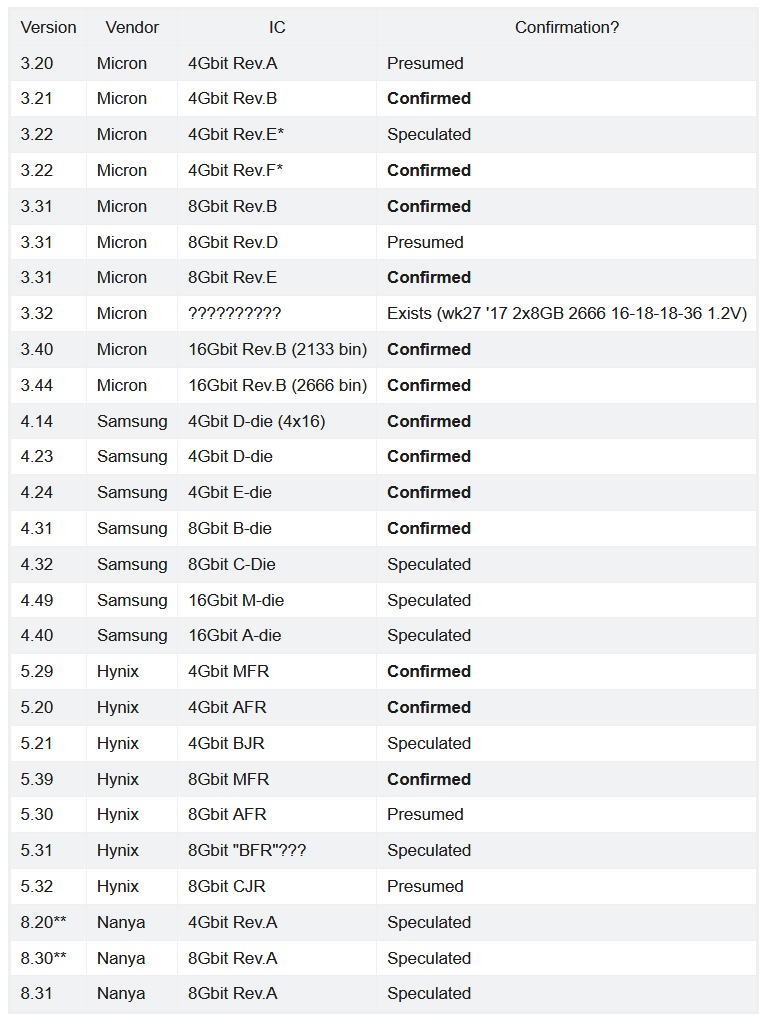Screen dimensions: 764x1016
Task: Select the Exists wk27 '17 confirmation text
Action: point(567,314)
